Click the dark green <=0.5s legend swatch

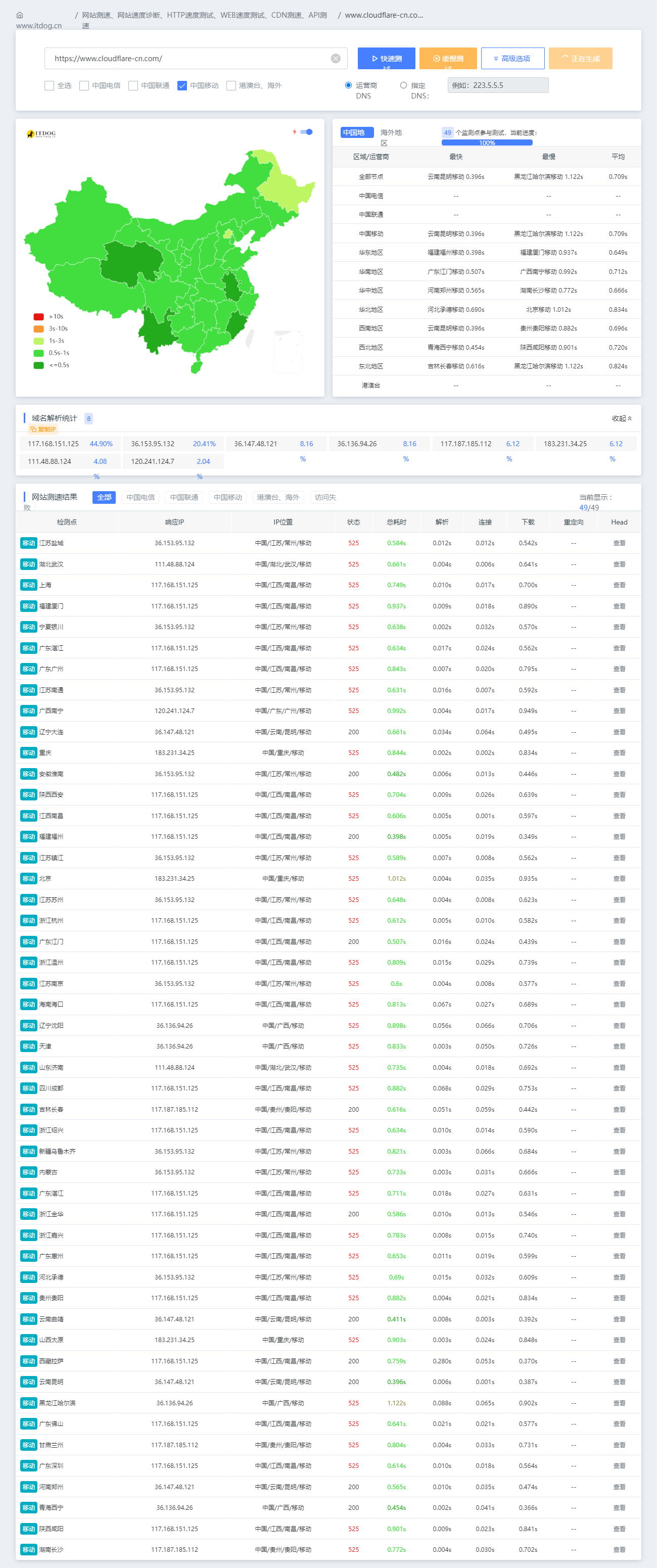pyautogui.click(x=38, y=365)
